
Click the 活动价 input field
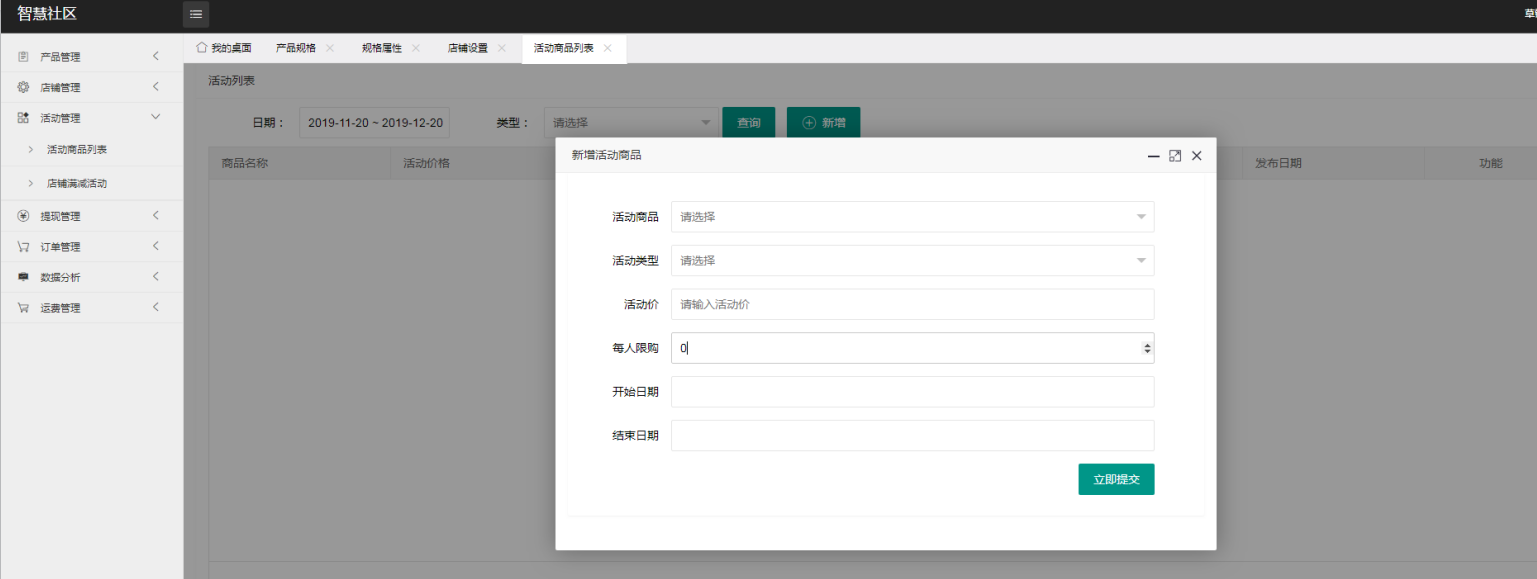tap(912, 305)
